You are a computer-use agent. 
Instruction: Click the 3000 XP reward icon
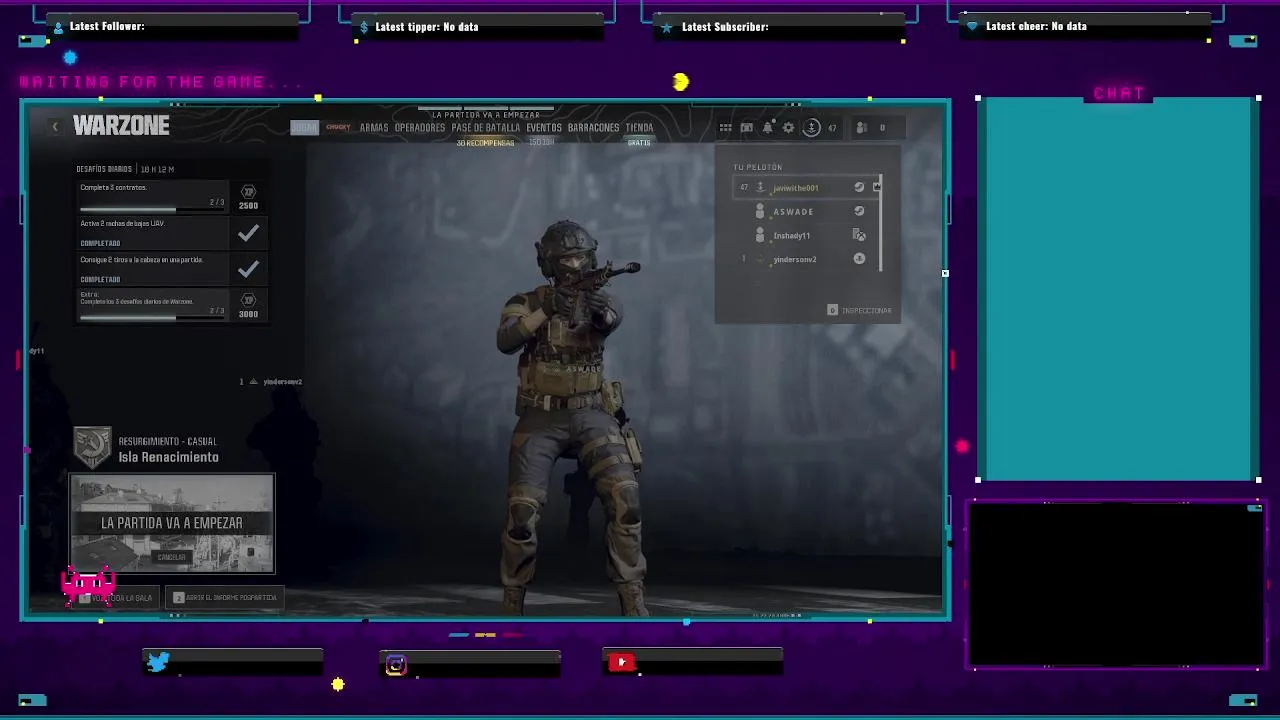click(x=248, y=306)
